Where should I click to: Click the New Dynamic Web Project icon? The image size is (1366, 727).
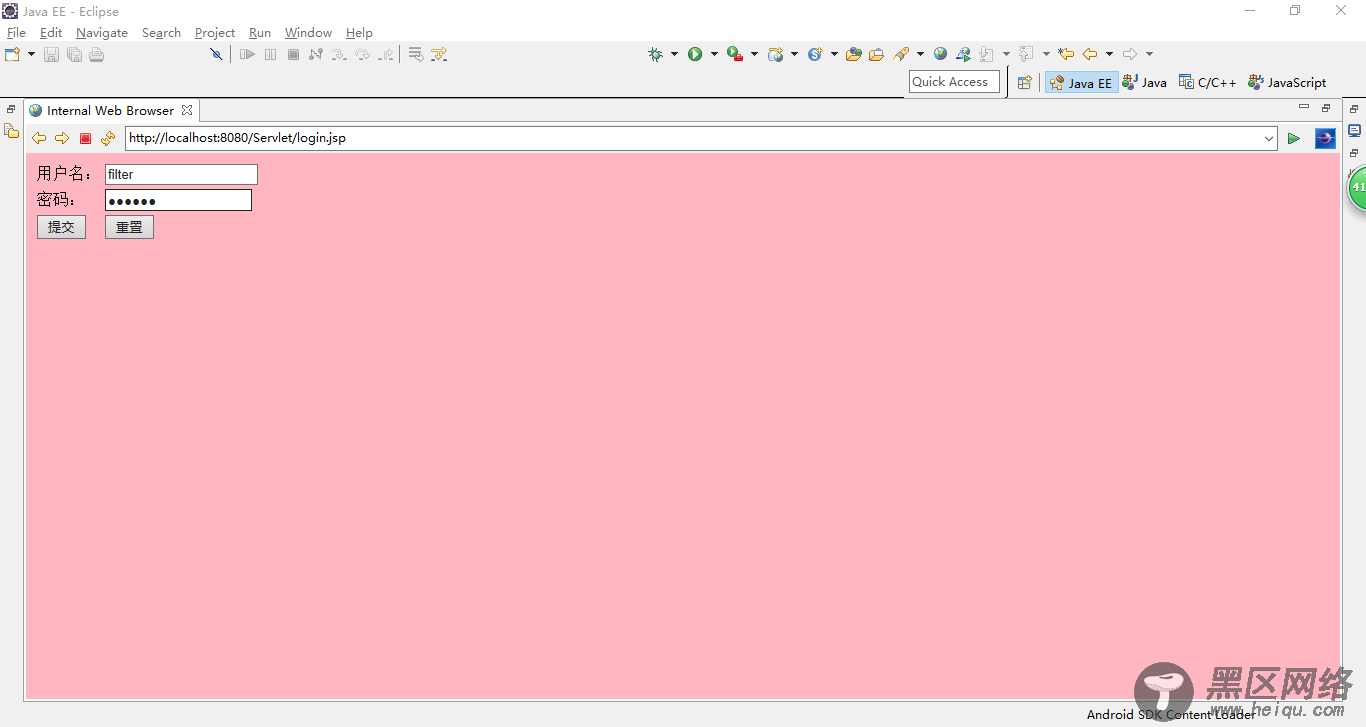click(776, 54)
